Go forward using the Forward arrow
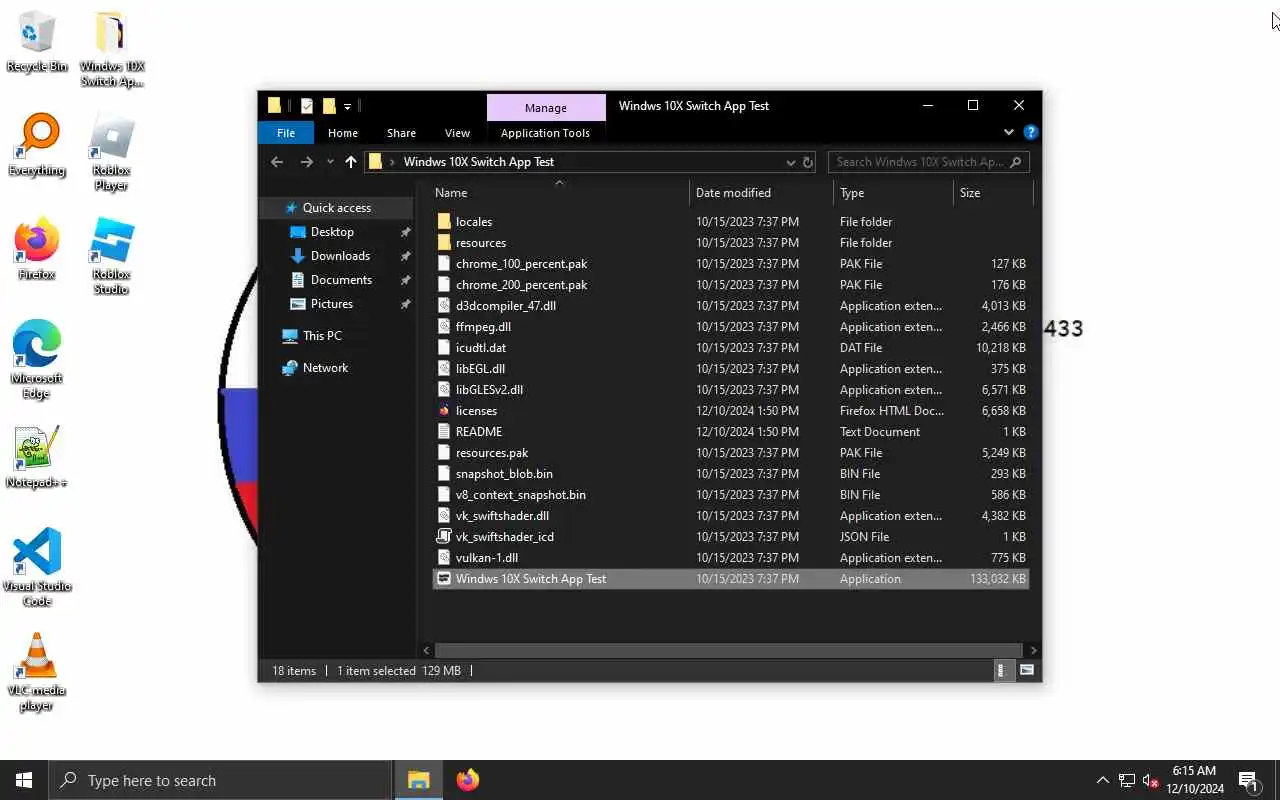Screen dimensions: 1280x800 pos(306,162)
